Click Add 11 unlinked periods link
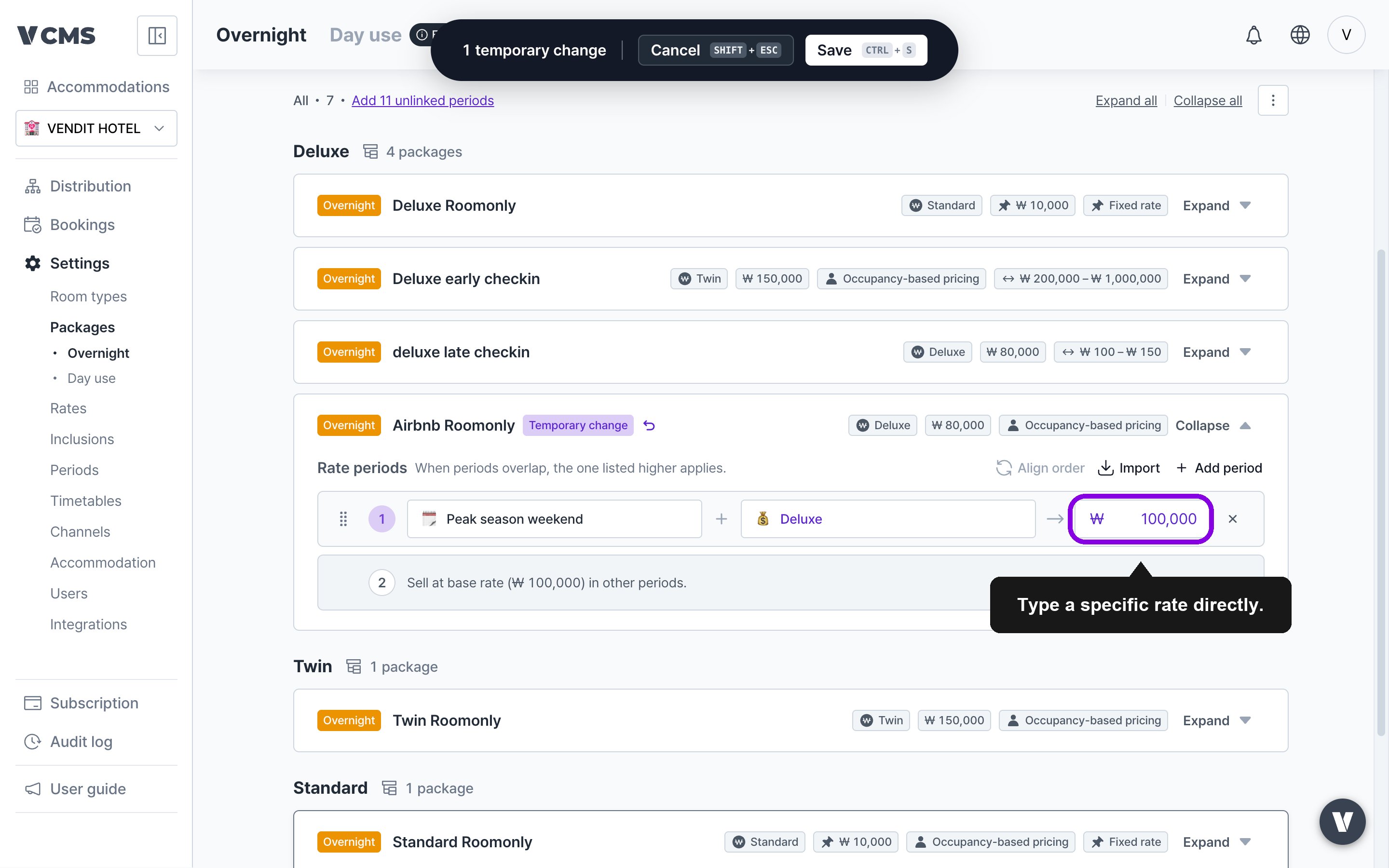Image resolution: width=1389 pixels, height=868 pixels. pyautogui.click(x=422, y=100)
